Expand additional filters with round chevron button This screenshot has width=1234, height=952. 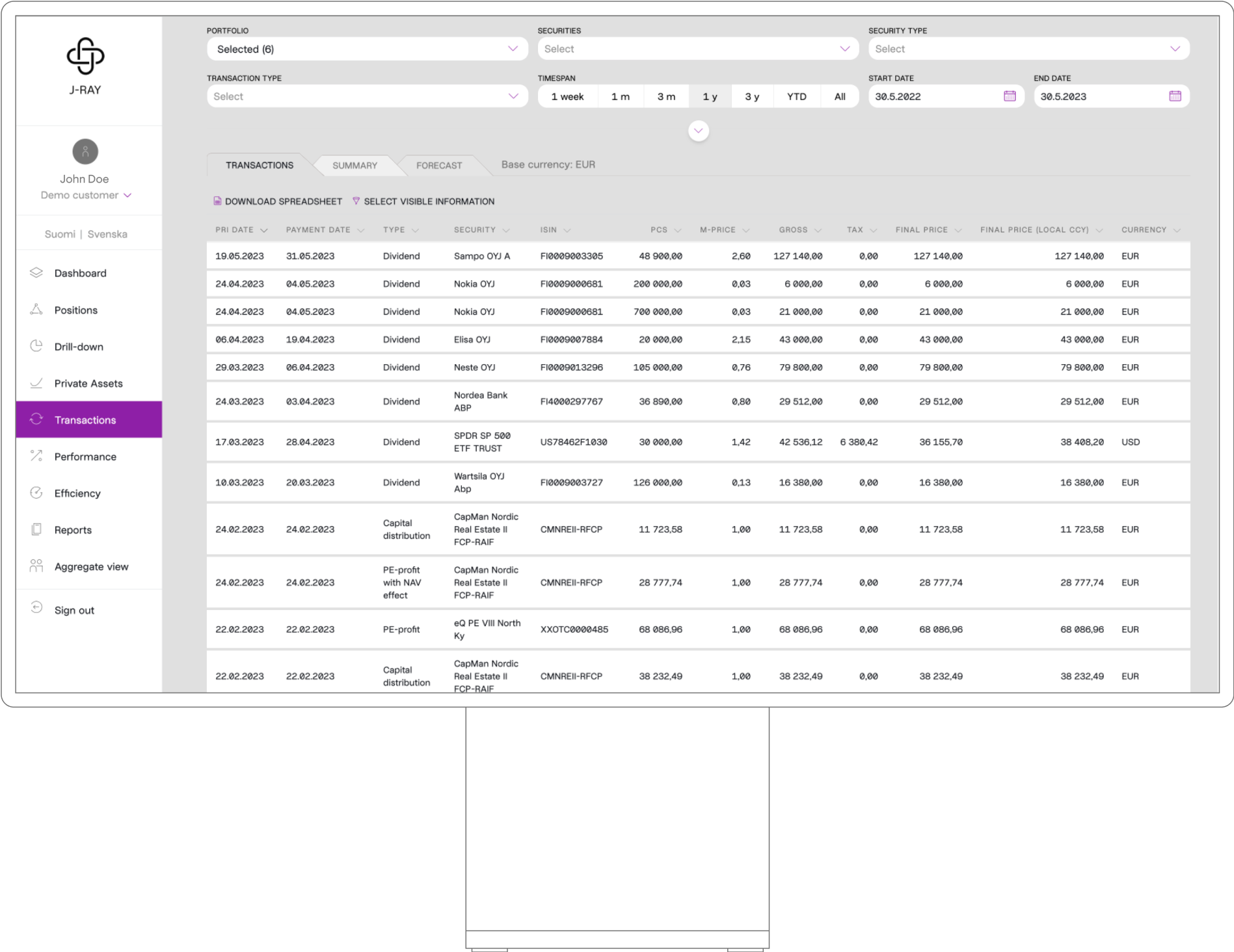[698, 131]
